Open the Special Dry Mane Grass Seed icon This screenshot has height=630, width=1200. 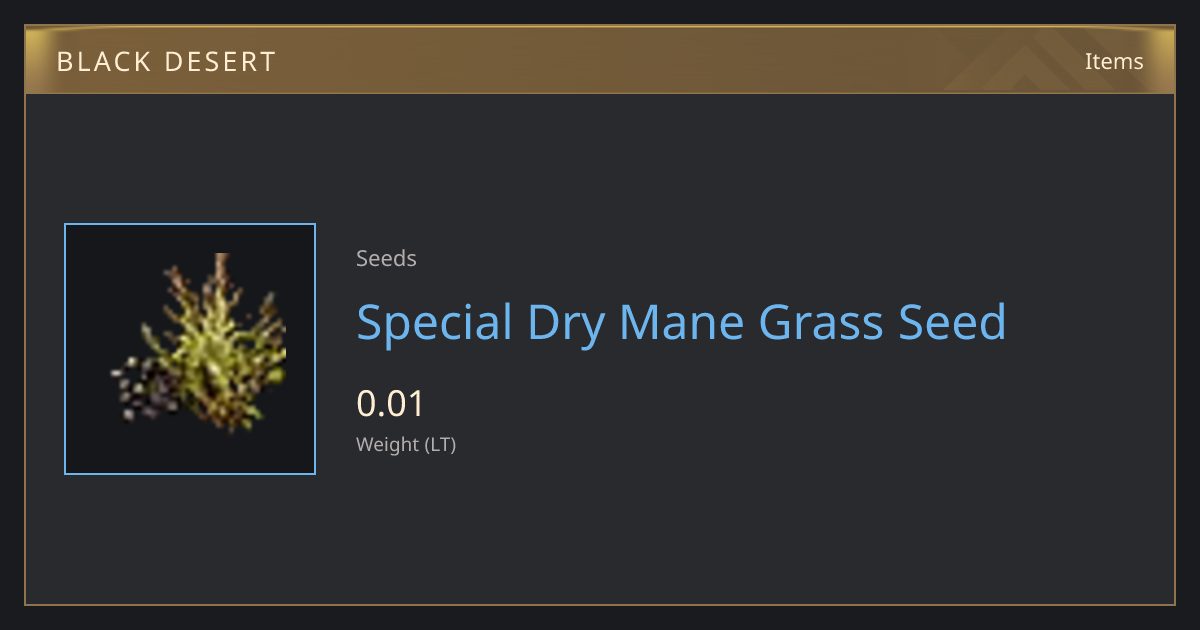pyautogui.click(x=190, y=349)
